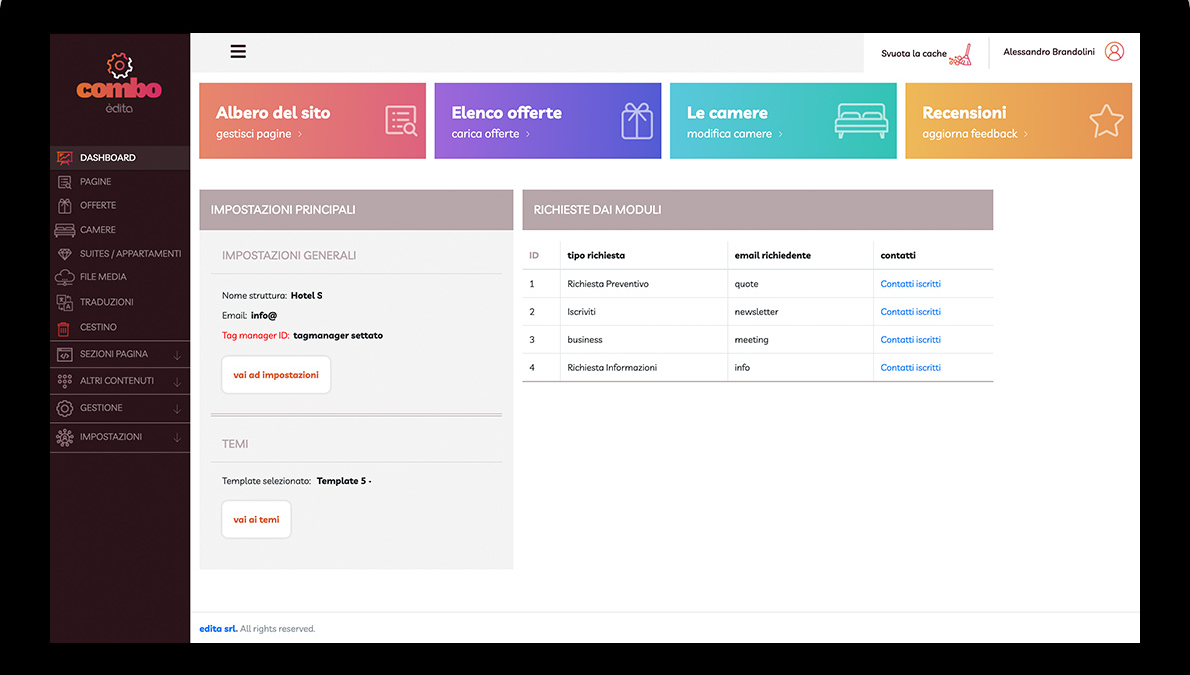Click the bed icon on Le camere card
1190x675 pixels.
click(861, 121)
